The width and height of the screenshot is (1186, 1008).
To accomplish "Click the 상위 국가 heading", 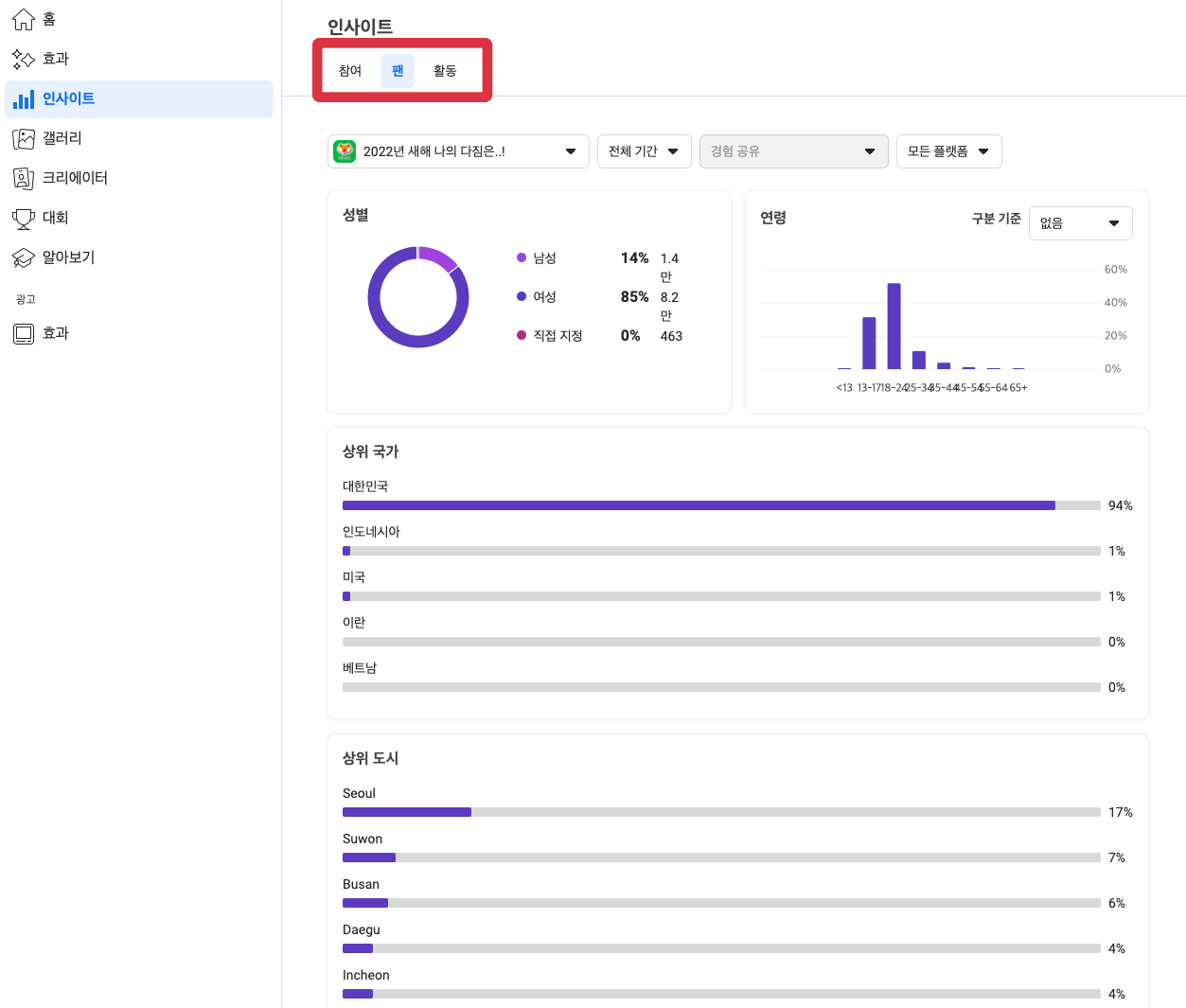I will tap(371, 451).
